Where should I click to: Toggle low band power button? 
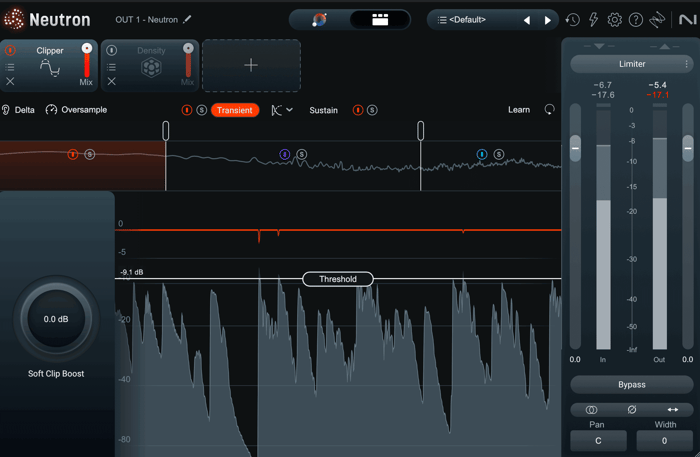coord(73,154)
